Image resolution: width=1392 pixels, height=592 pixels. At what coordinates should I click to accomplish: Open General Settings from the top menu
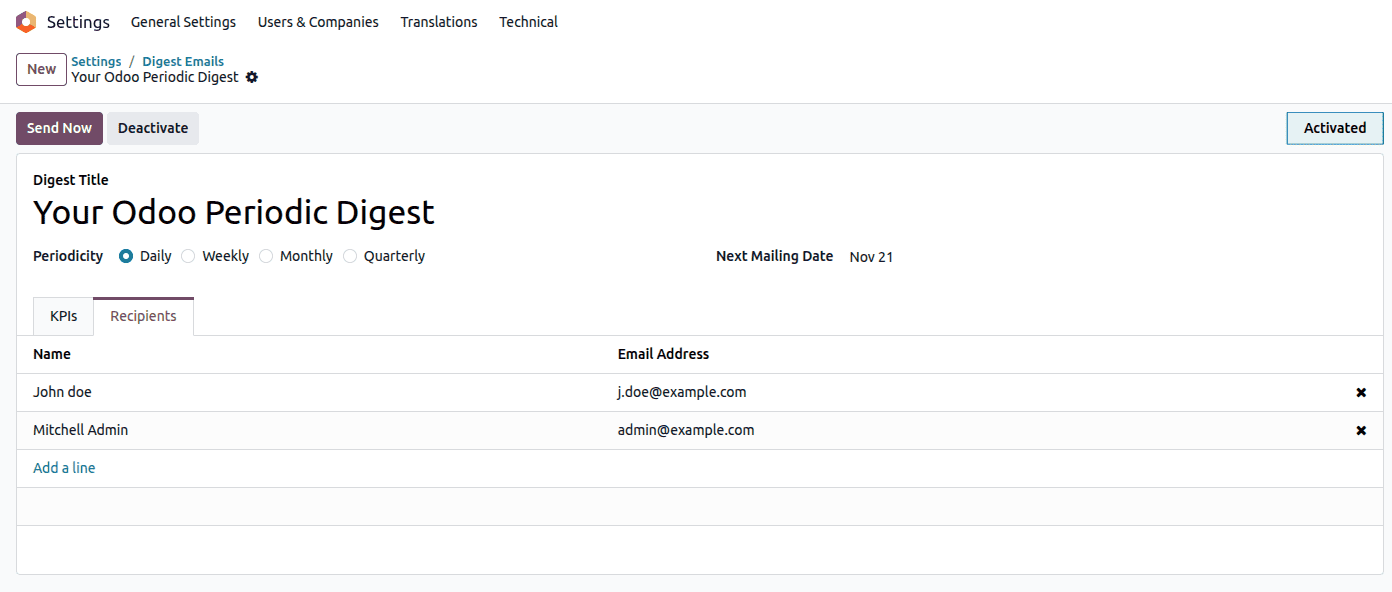pyautogui.click(x=183, y=21)
